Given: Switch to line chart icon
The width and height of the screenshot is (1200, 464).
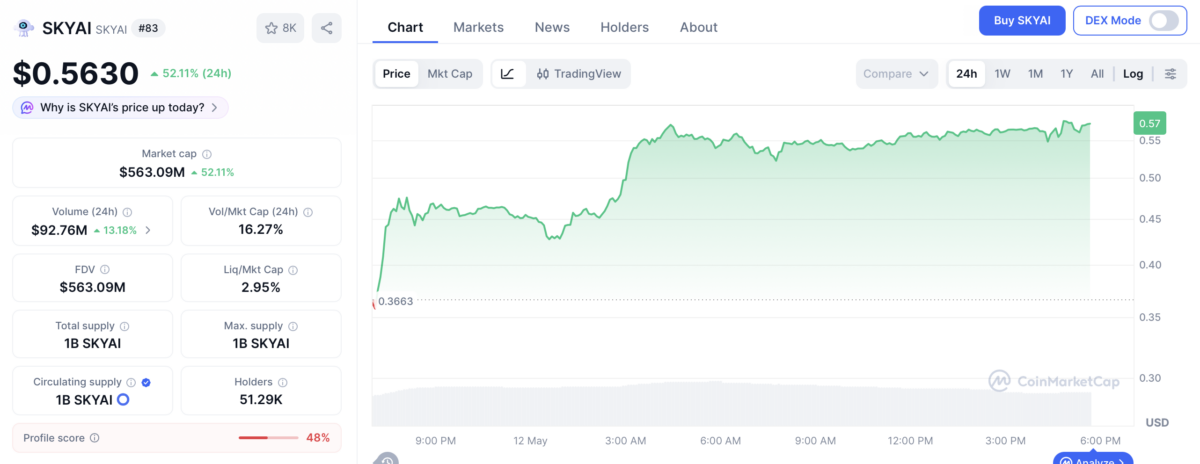Looking at the screenshot, I should click(x=508, y=74).
